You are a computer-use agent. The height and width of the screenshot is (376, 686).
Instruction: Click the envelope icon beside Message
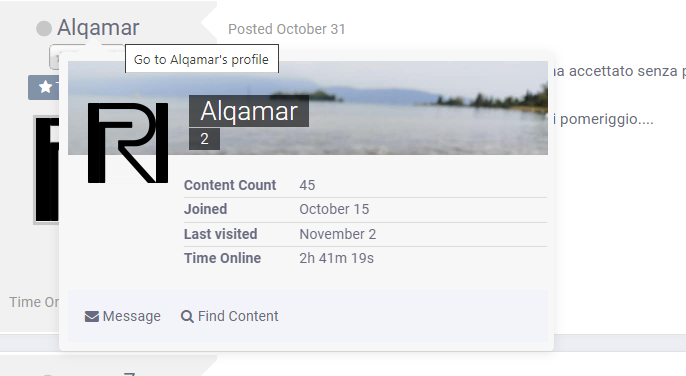point(91,316)
